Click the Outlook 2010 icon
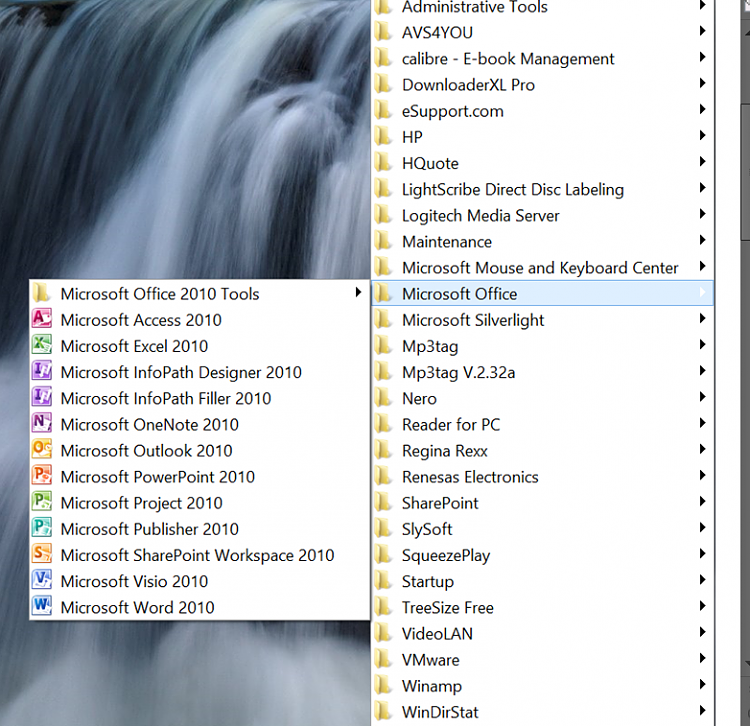Viewport: 750px width, 726px height. tap(42, 450)
